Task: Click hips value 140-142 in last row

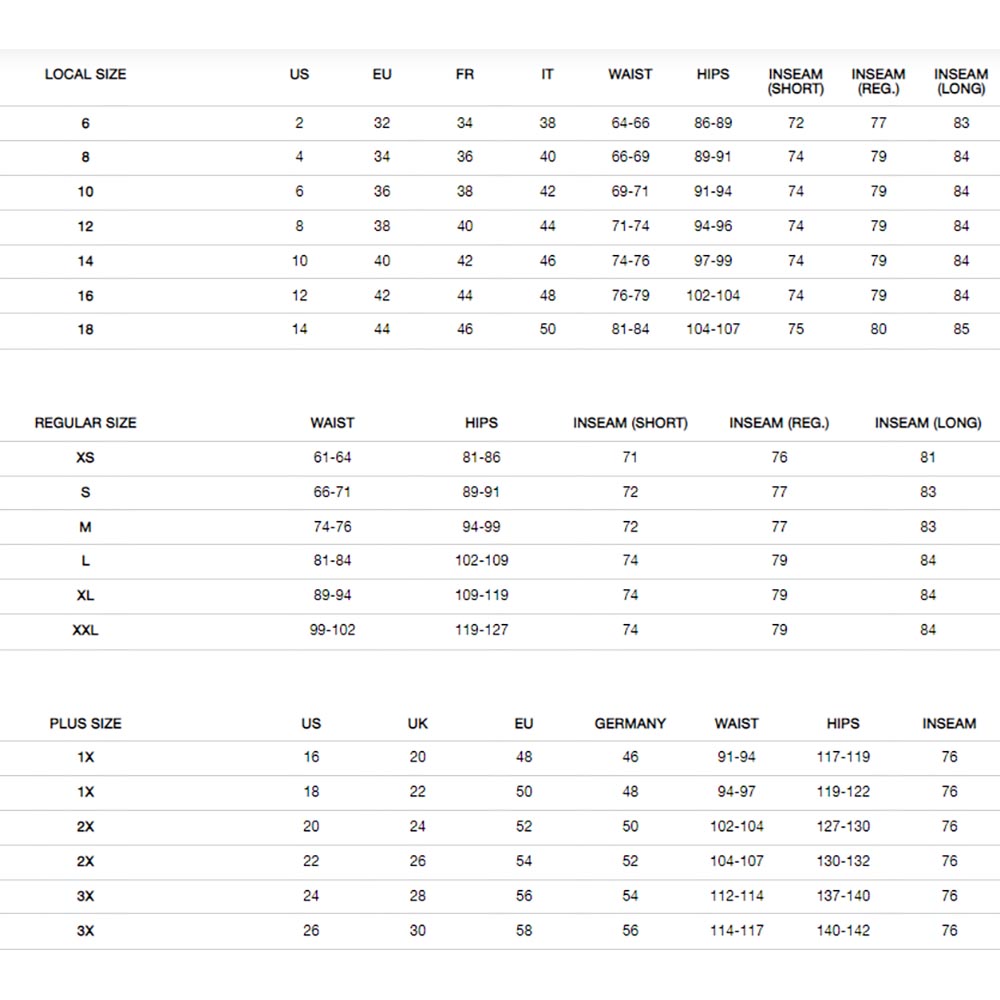Action: pyautogui.click(x=843, y=930)
